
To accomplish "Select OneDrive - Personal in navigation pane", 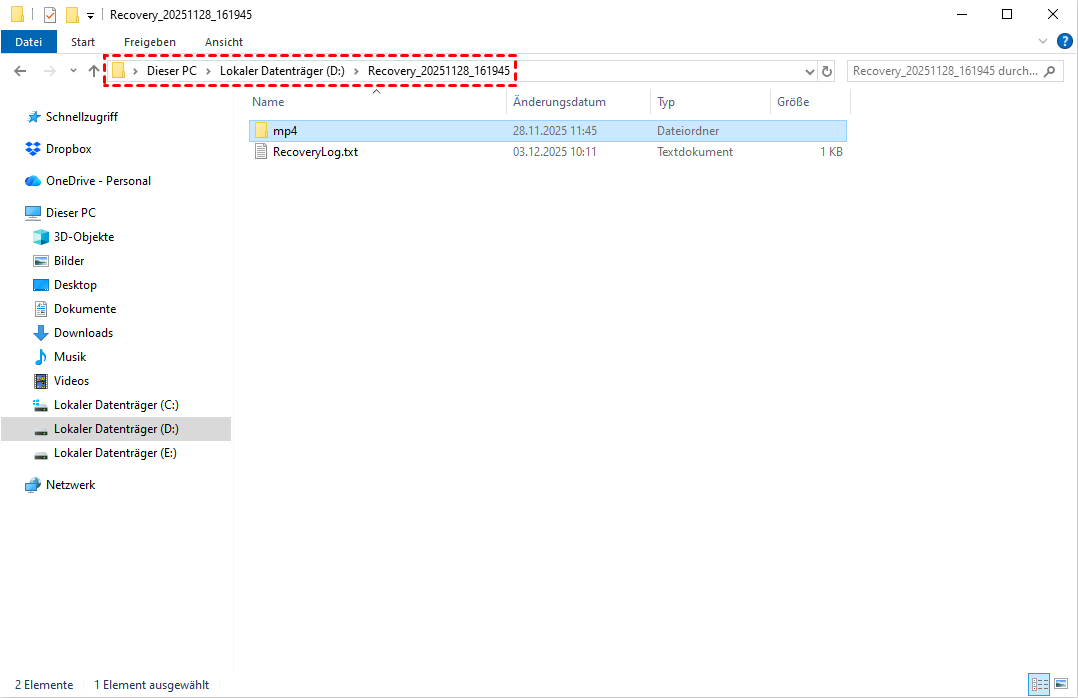I will 98,181.
